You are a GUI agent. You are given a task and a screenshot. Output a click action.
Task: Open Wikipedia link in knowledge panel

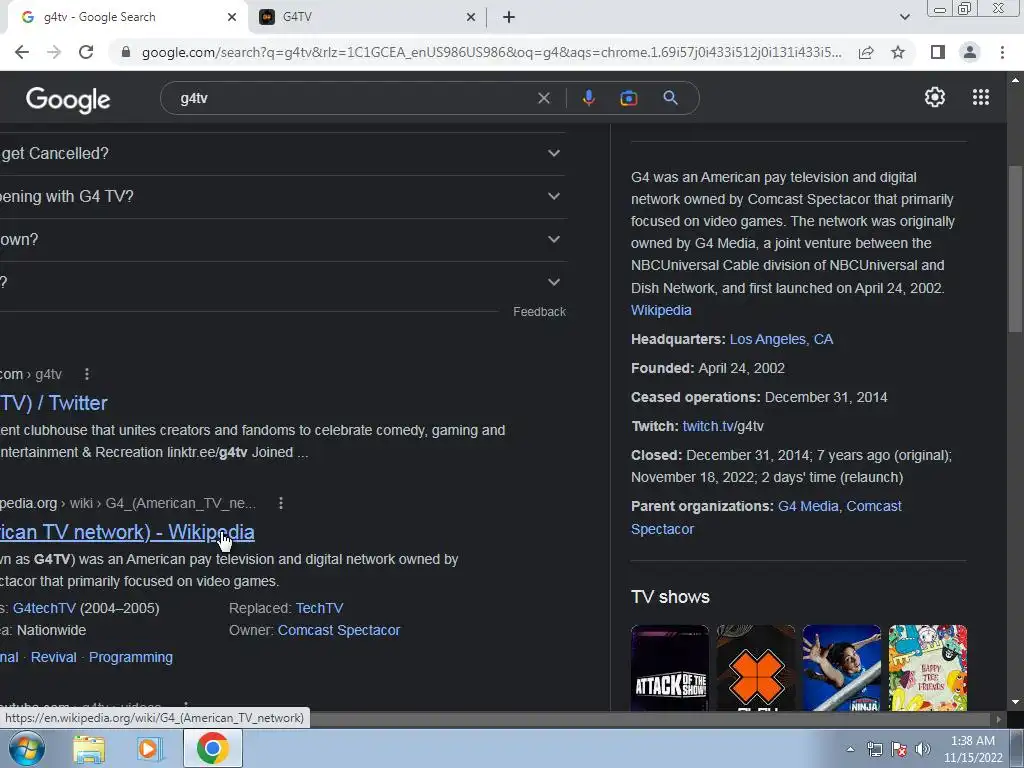pyautogui.click(x=661, y=310)
